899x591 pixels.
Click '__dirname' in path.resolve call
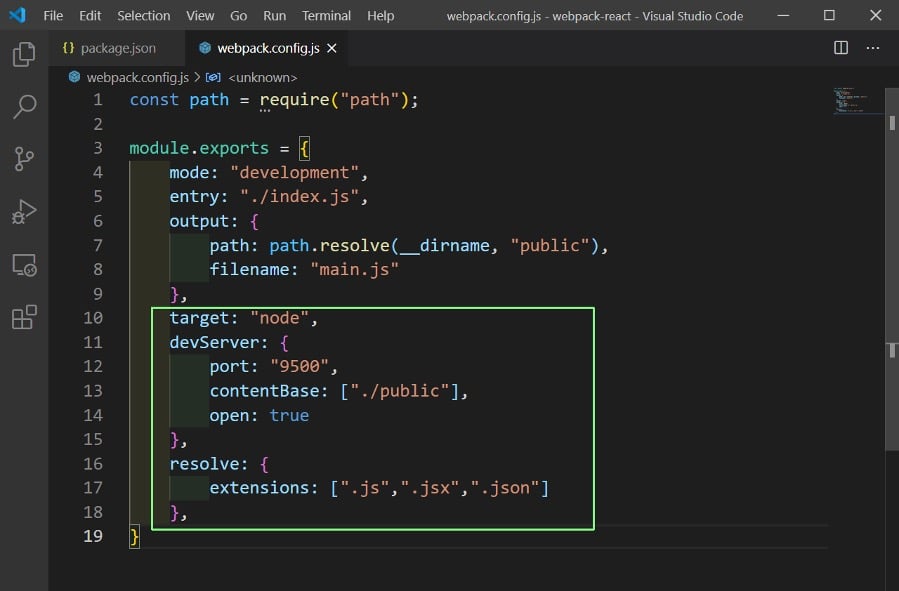tap(444, 245)
